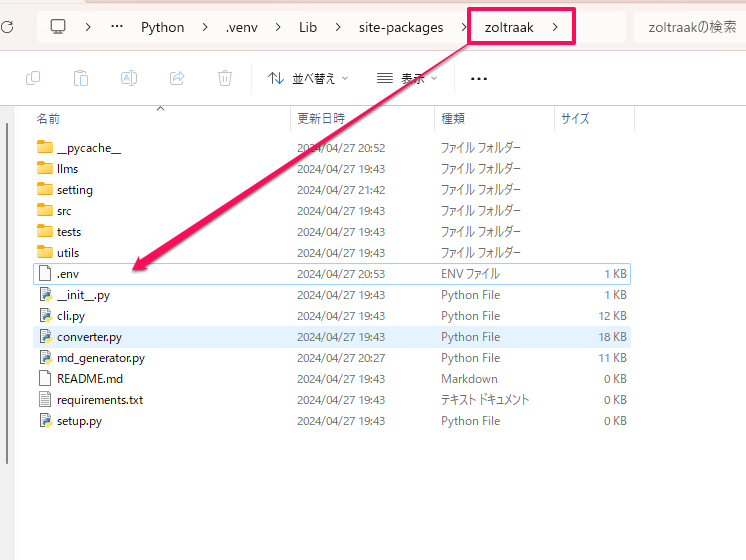Image resolution: width=746 pixels, height=560 pixels.
Task: Expand the chevron after the monitor icon
Action: pyautogui.click(x=88, y=27)
